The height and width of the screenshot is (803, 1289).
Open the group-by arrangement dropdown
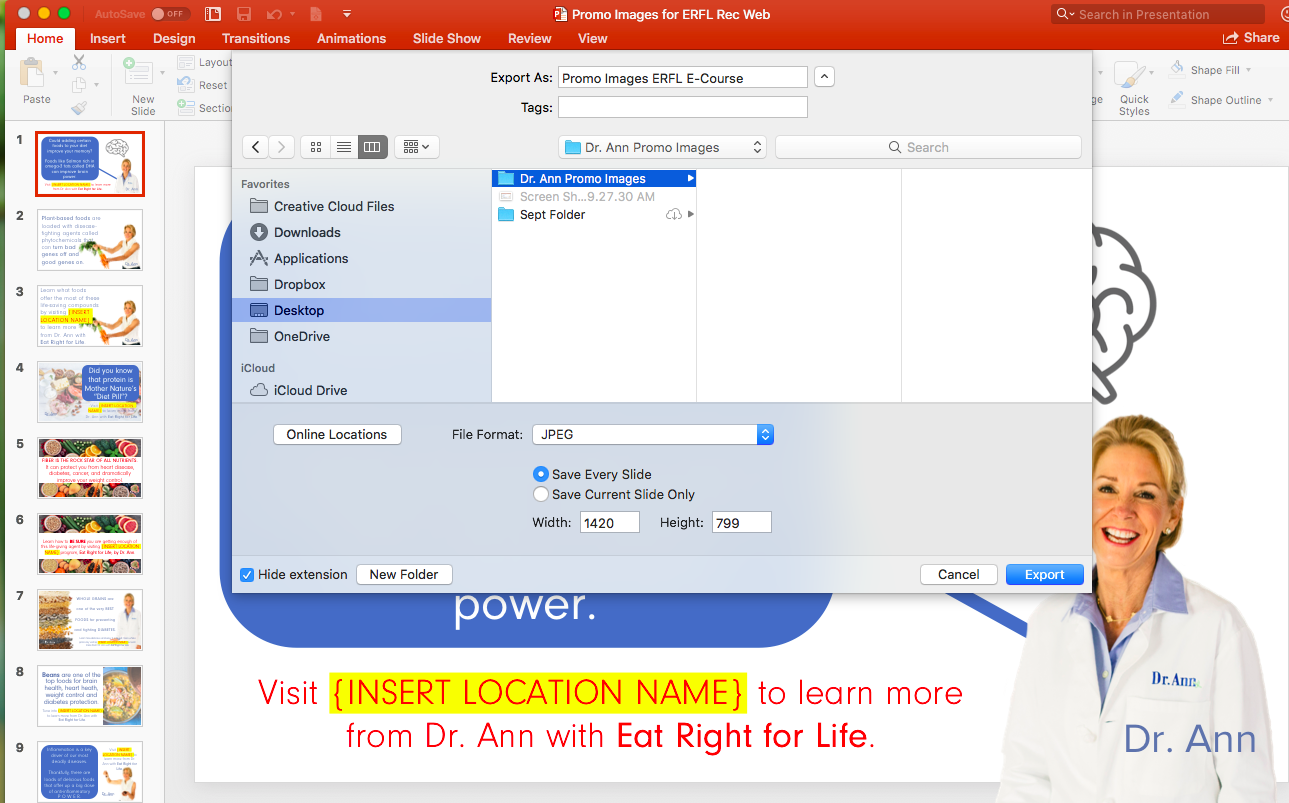(417, 147)
